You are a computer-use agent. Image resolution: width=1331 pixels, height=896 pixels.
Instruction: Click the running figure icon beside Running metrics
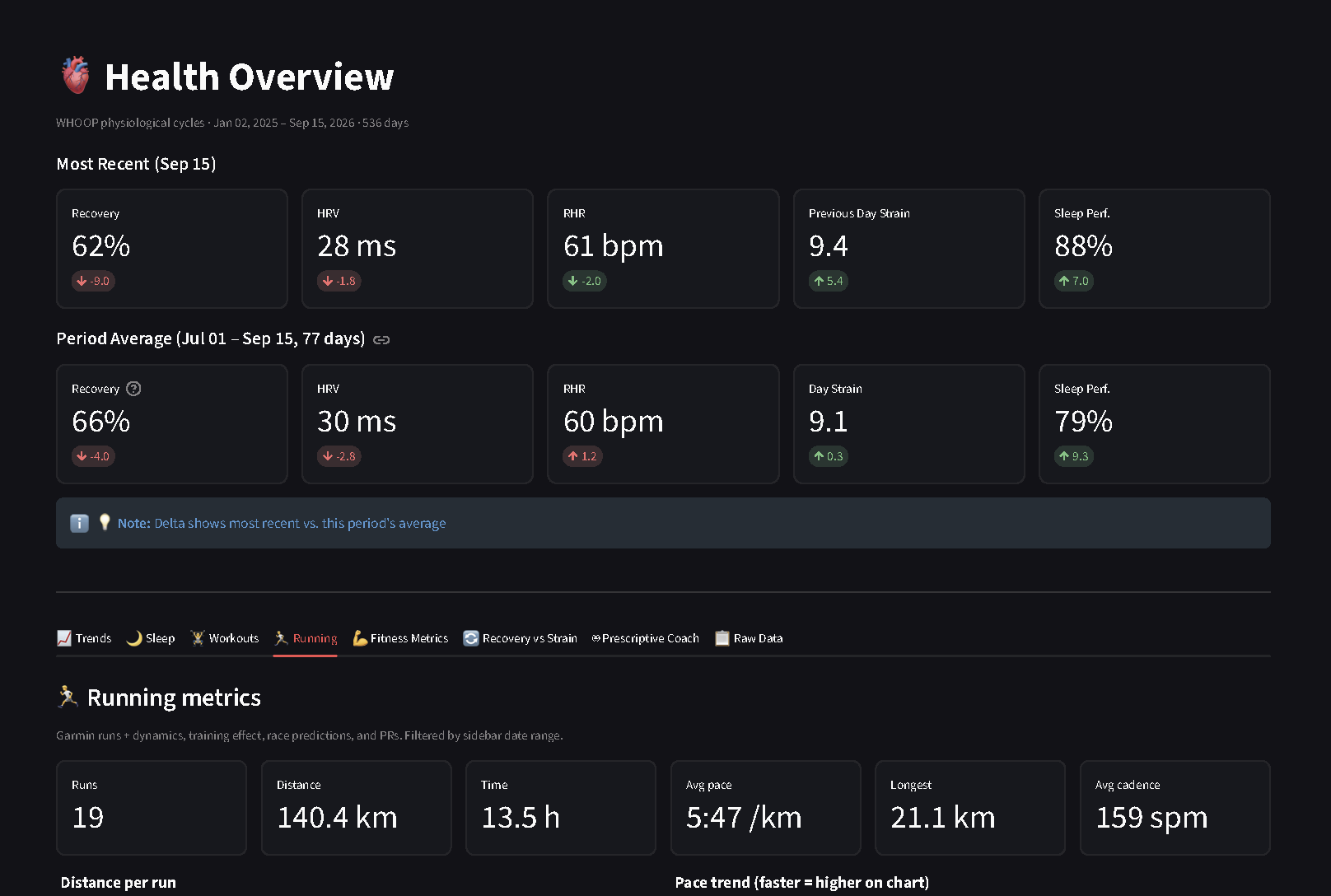click(68, 697)
